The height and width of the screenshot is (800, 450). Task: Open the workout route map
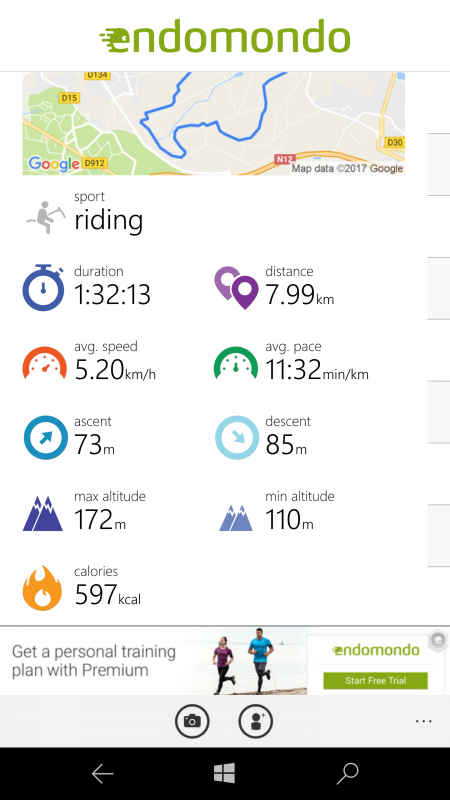click(x=213, y=123)
